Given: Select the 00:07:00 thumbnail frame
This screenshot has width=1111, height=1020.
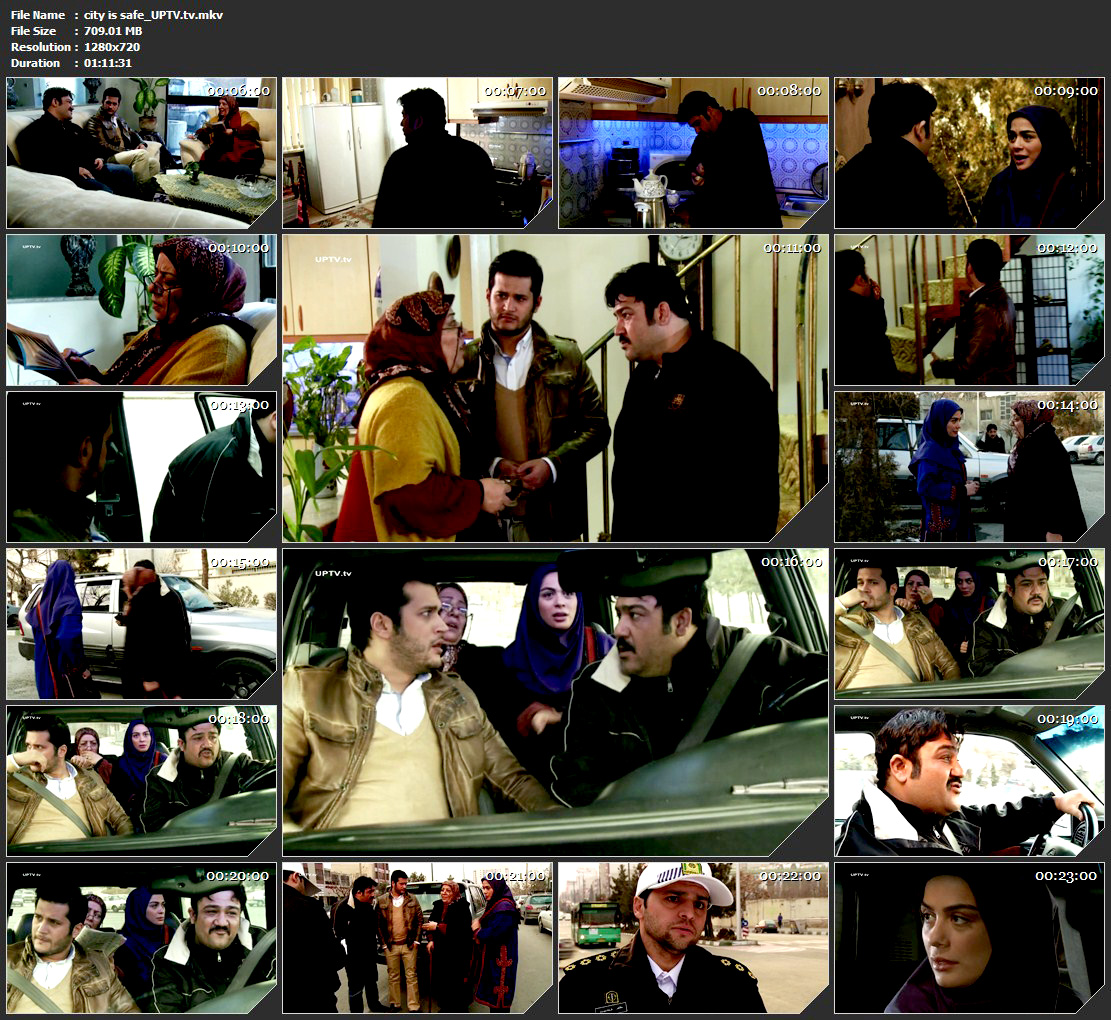Looking at the screenshot, I should (x=417, y=153).
